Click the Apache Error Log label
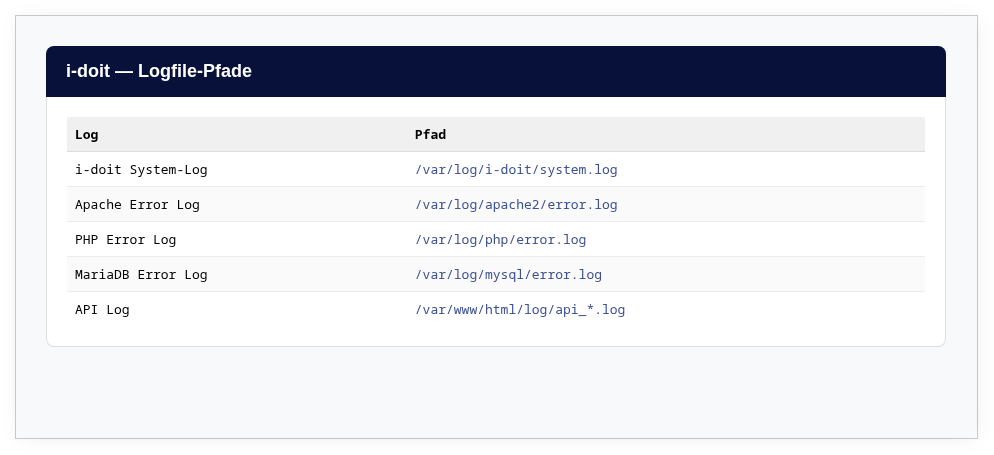Screen dimensions: 994x455 click(x=137, y=205)
